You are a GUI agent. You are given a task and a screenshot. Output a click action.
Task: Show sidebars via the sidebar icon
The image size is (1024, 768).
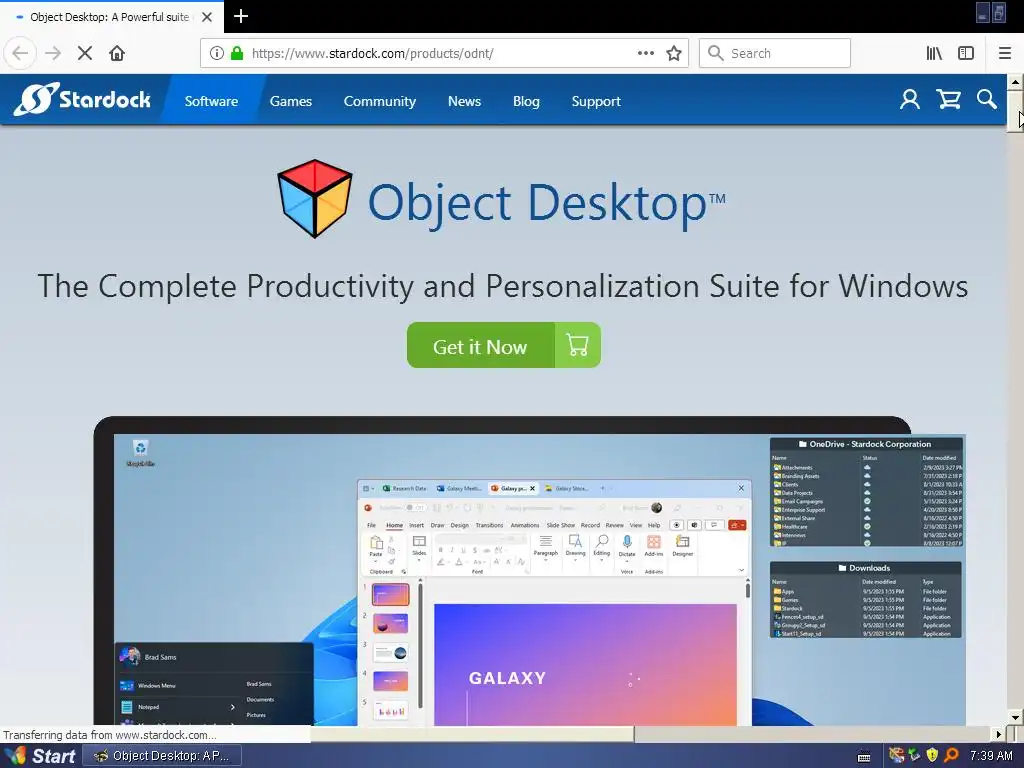[x=966, y=53]
